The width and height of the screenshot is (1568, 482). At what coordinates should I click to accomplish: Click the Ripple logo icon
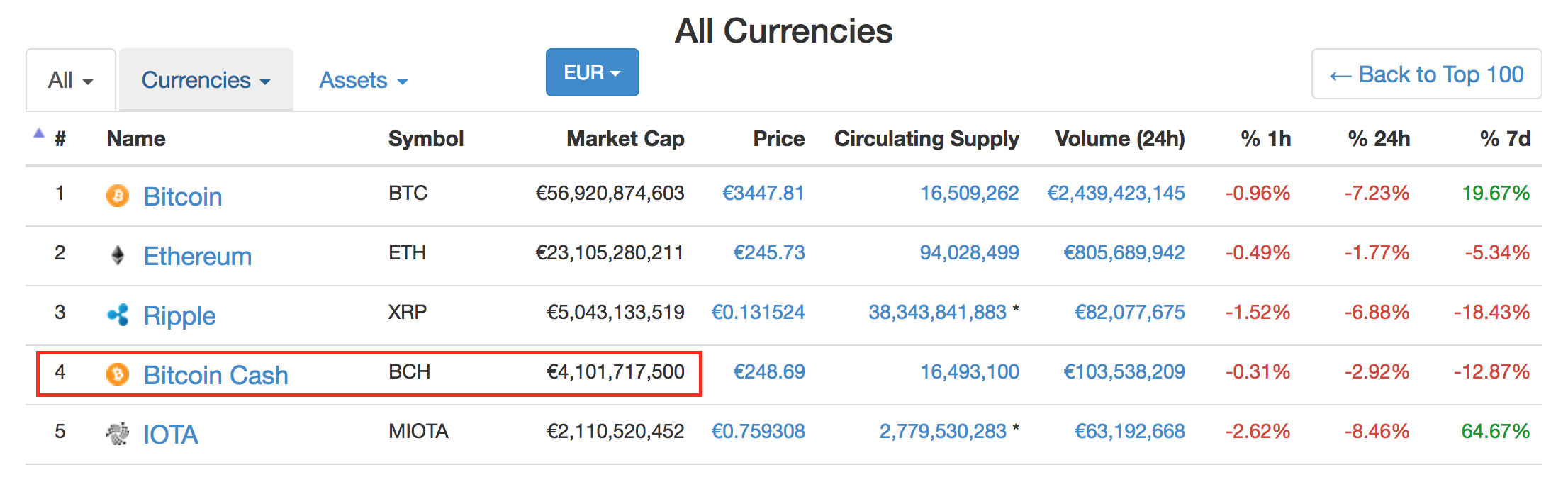coord(118,315)
